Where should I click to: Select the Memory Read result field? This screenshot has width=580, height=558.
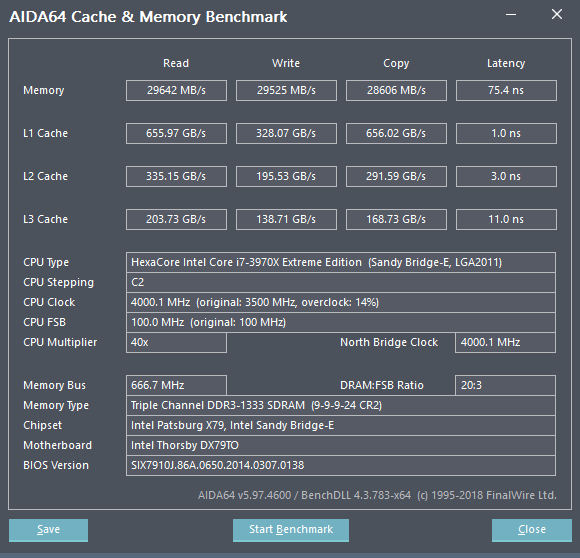coord(176,90)
